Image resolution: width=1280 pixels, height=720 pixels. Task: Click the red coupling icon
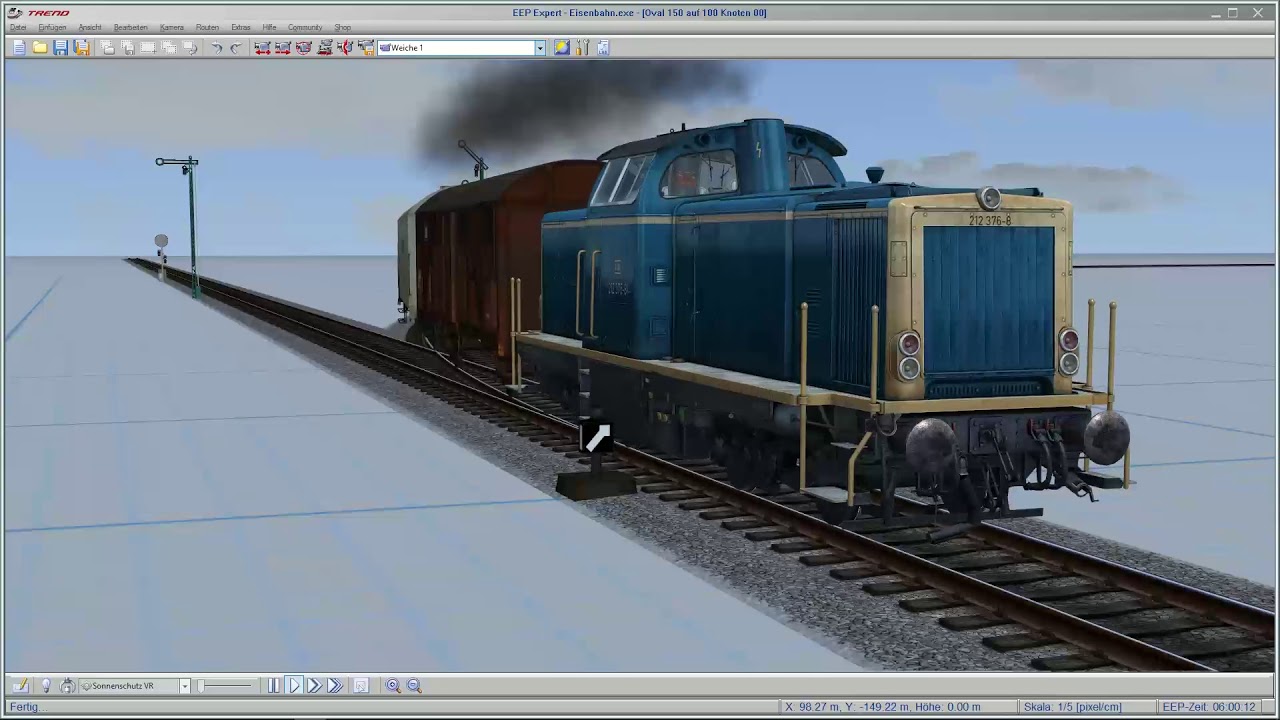tap(345, 47)
